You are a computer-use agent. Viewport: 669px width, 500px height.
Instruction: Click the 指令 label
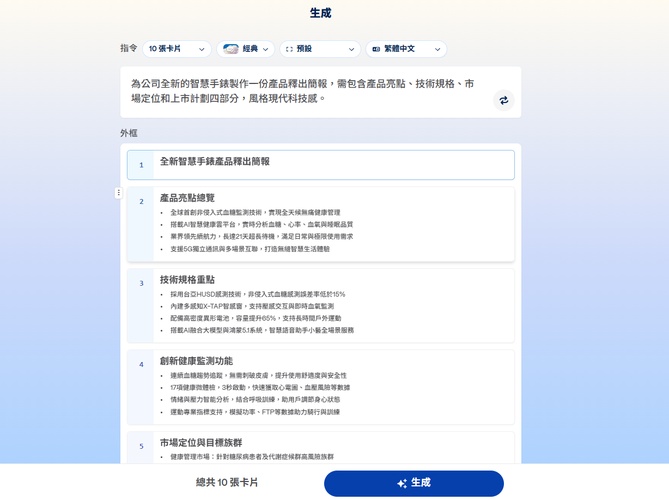129,48
